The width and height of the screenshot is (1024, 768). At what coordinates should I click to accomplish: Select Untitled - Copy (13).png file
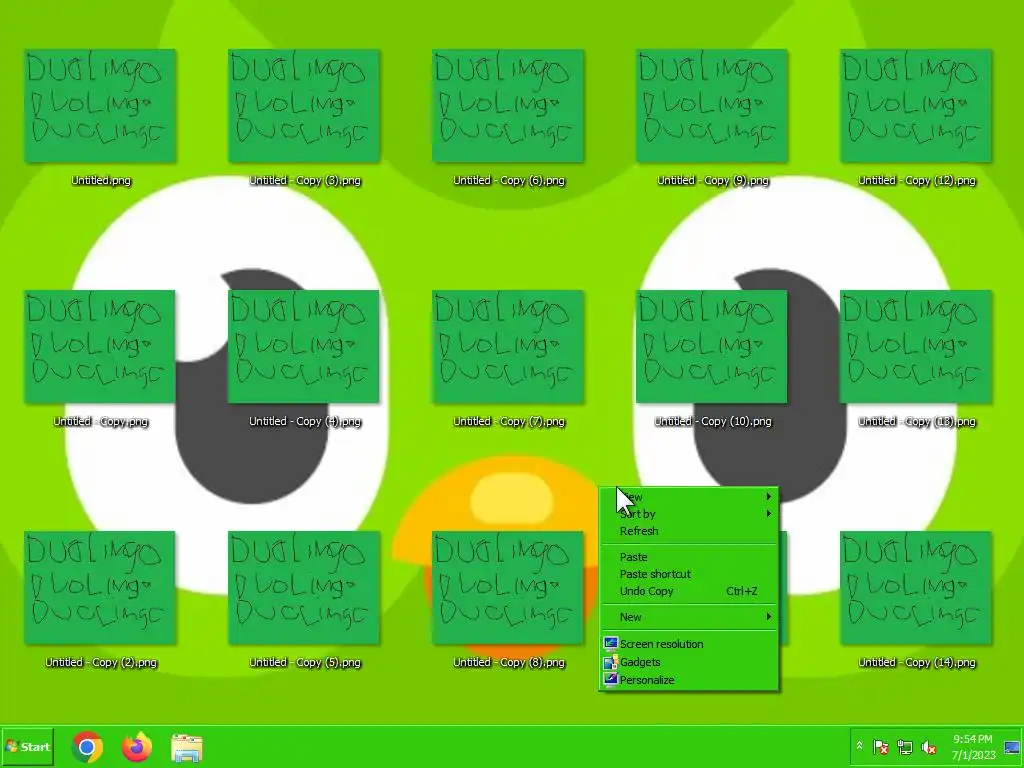[916, 359]
